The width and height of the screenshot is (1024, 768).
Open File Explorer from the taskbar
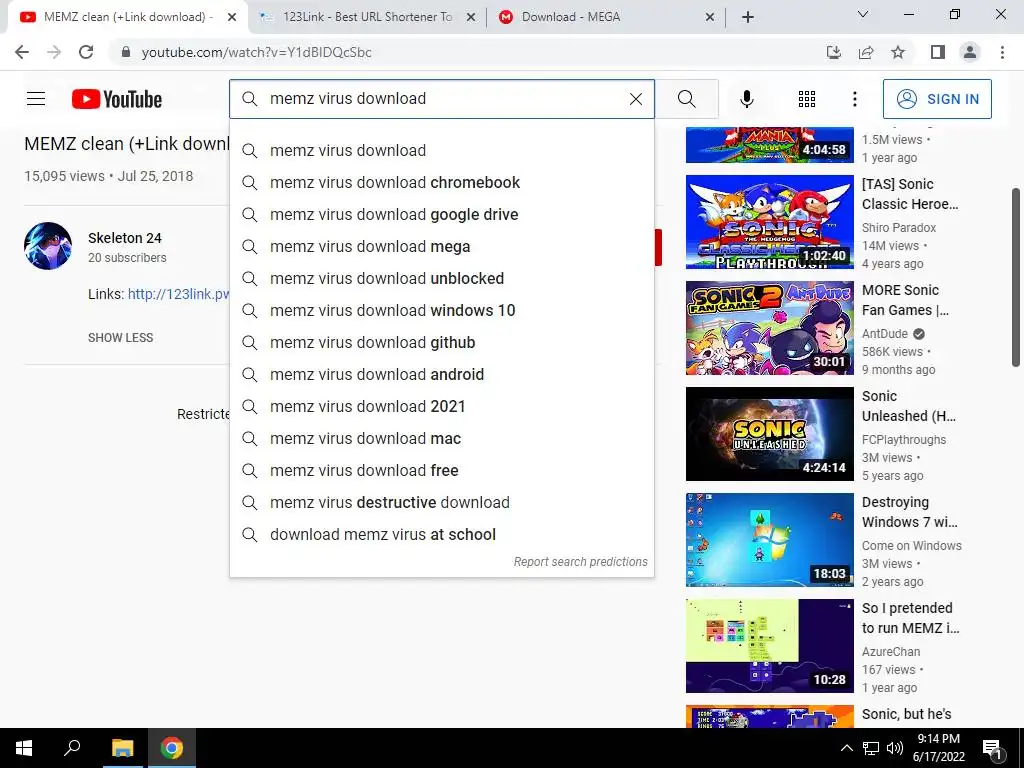122,748
